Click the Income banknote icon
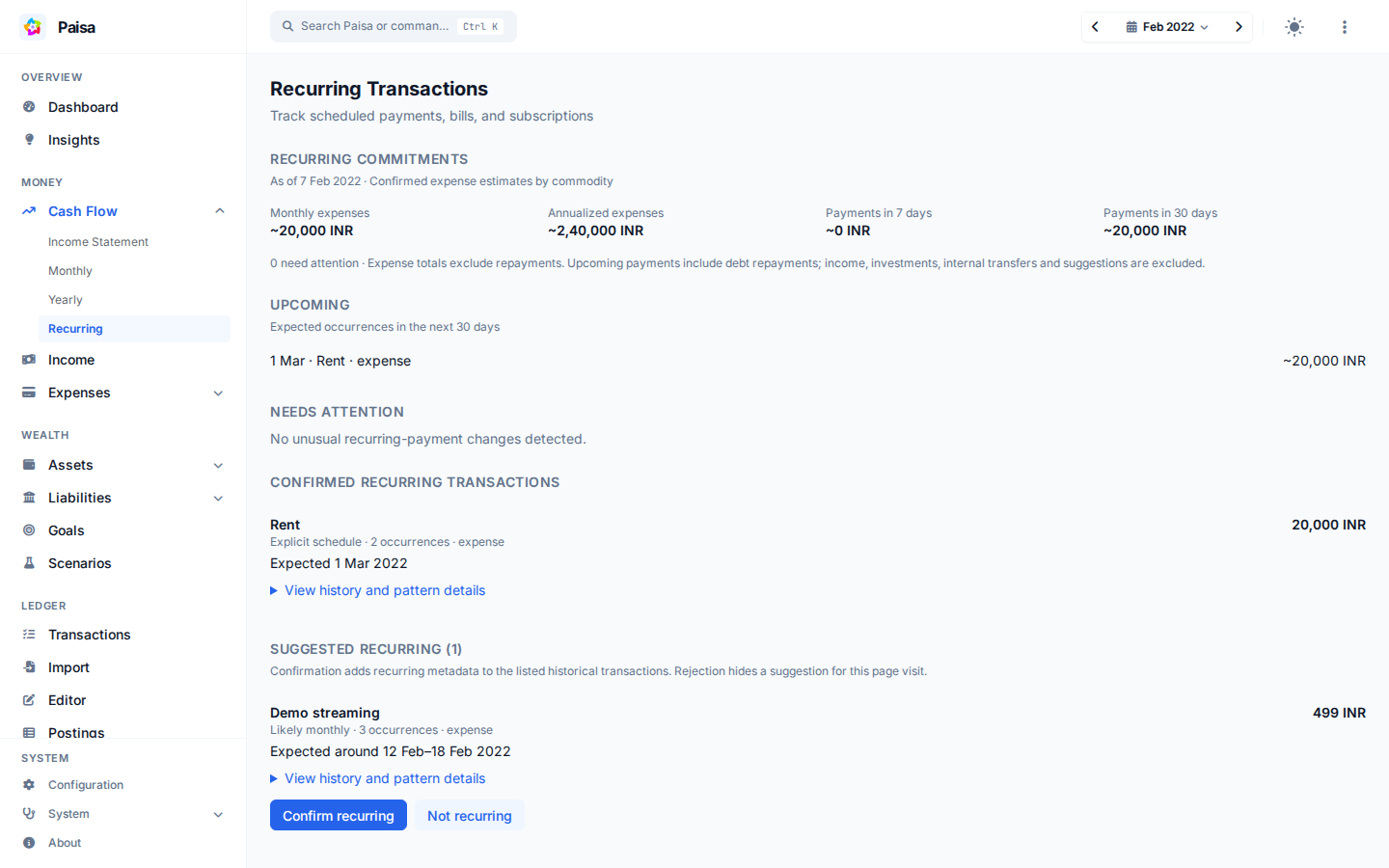1389x868 pixels. pos(29,360)
